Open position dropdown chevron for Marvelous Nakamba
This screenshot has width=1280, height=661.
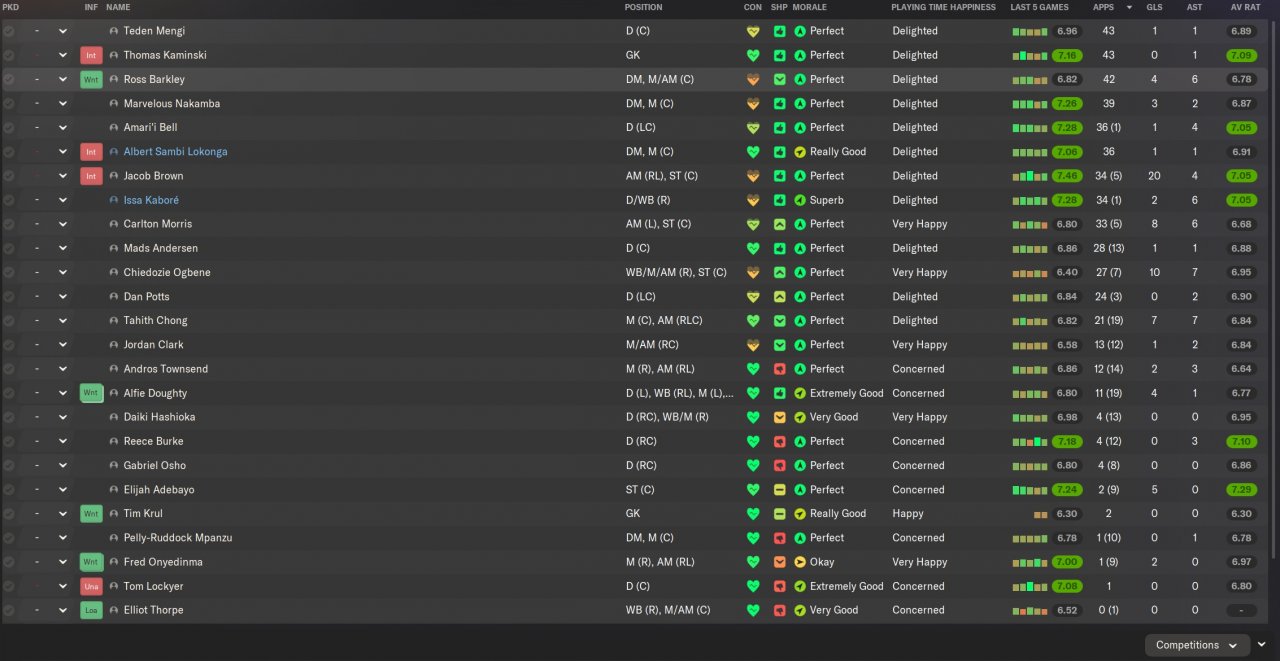[x=62, y=104]
